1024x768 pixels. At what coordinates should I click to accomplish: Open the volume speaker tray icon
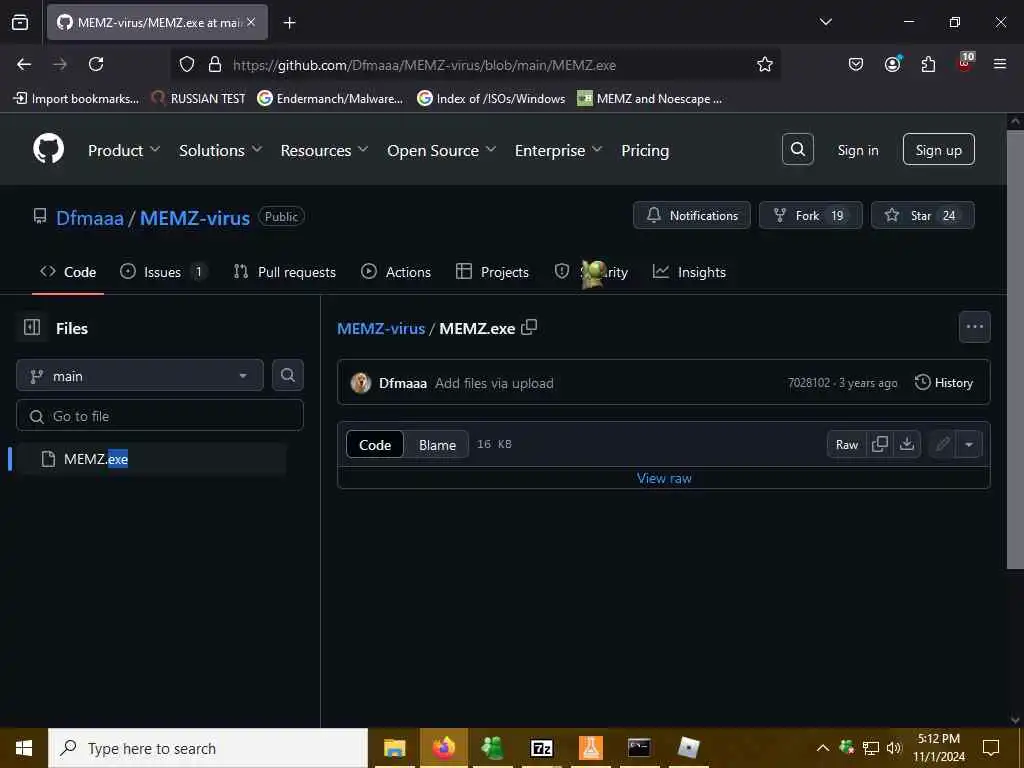(x=893, y=748)
